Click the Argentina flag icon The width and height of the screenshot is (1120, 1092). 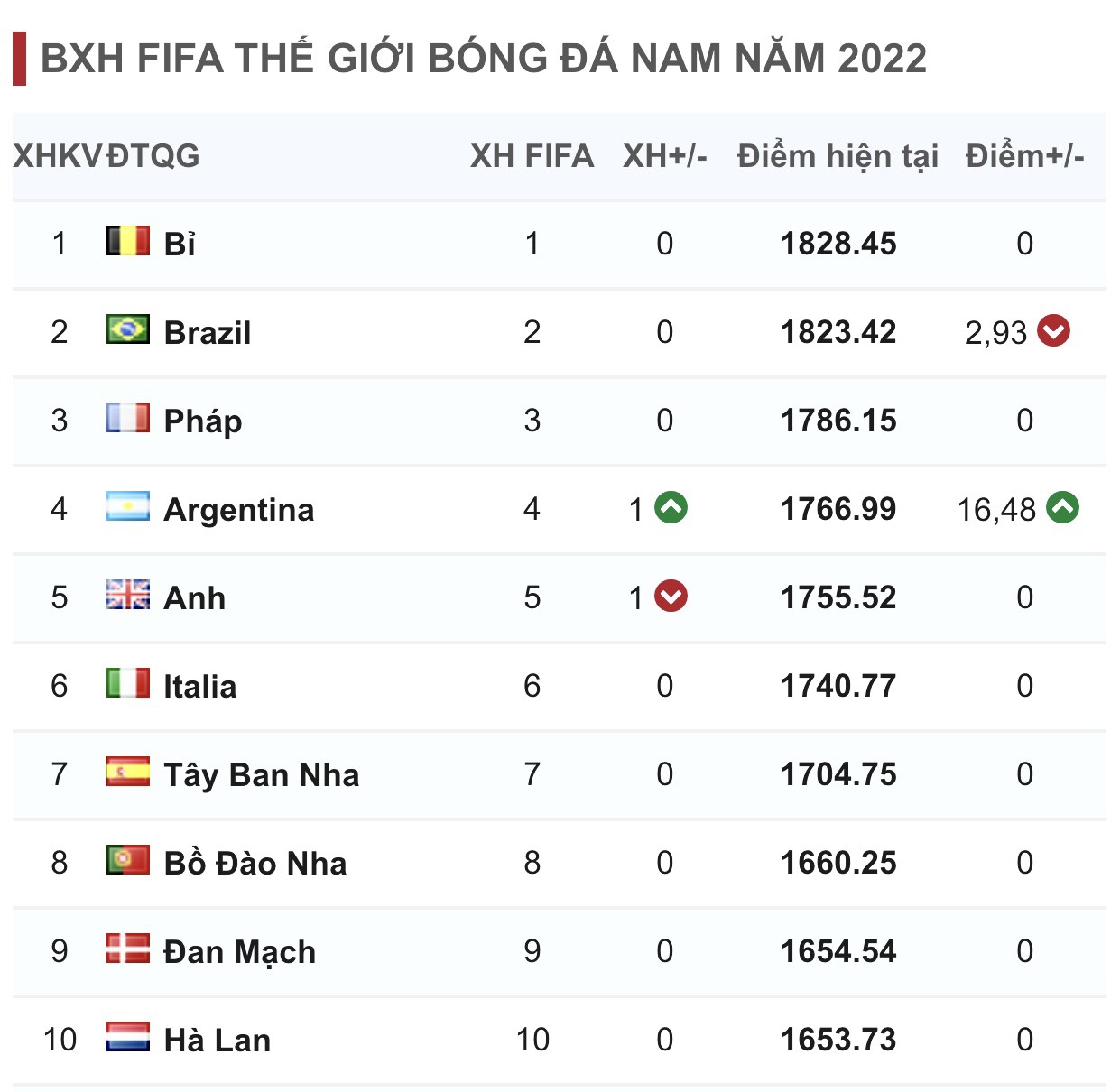click(x=128, y=506)
